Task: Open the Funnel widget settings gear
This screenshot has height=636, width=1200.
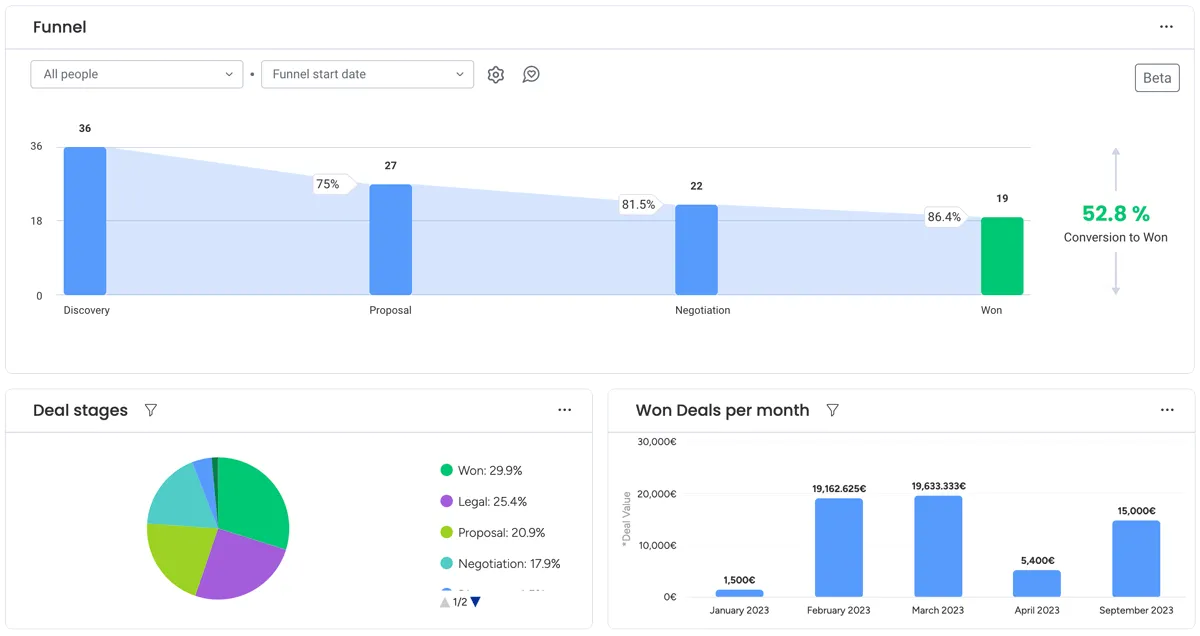Action: tap(495, 74)
